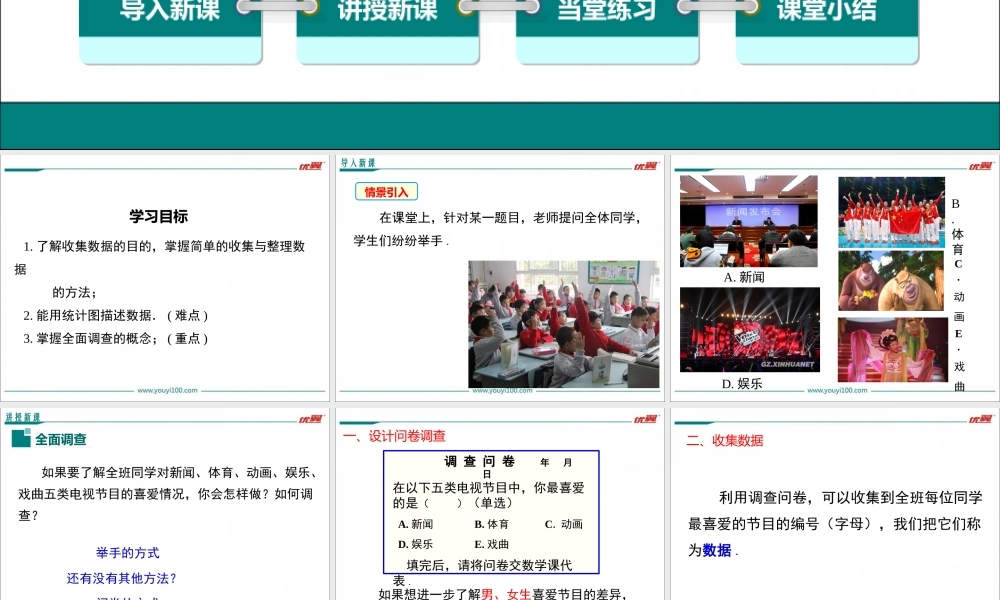Click the 优翼 logo on the 收集数据 slide
The width and height of the screenshot is (1000, 600).
tap(980, 419)
